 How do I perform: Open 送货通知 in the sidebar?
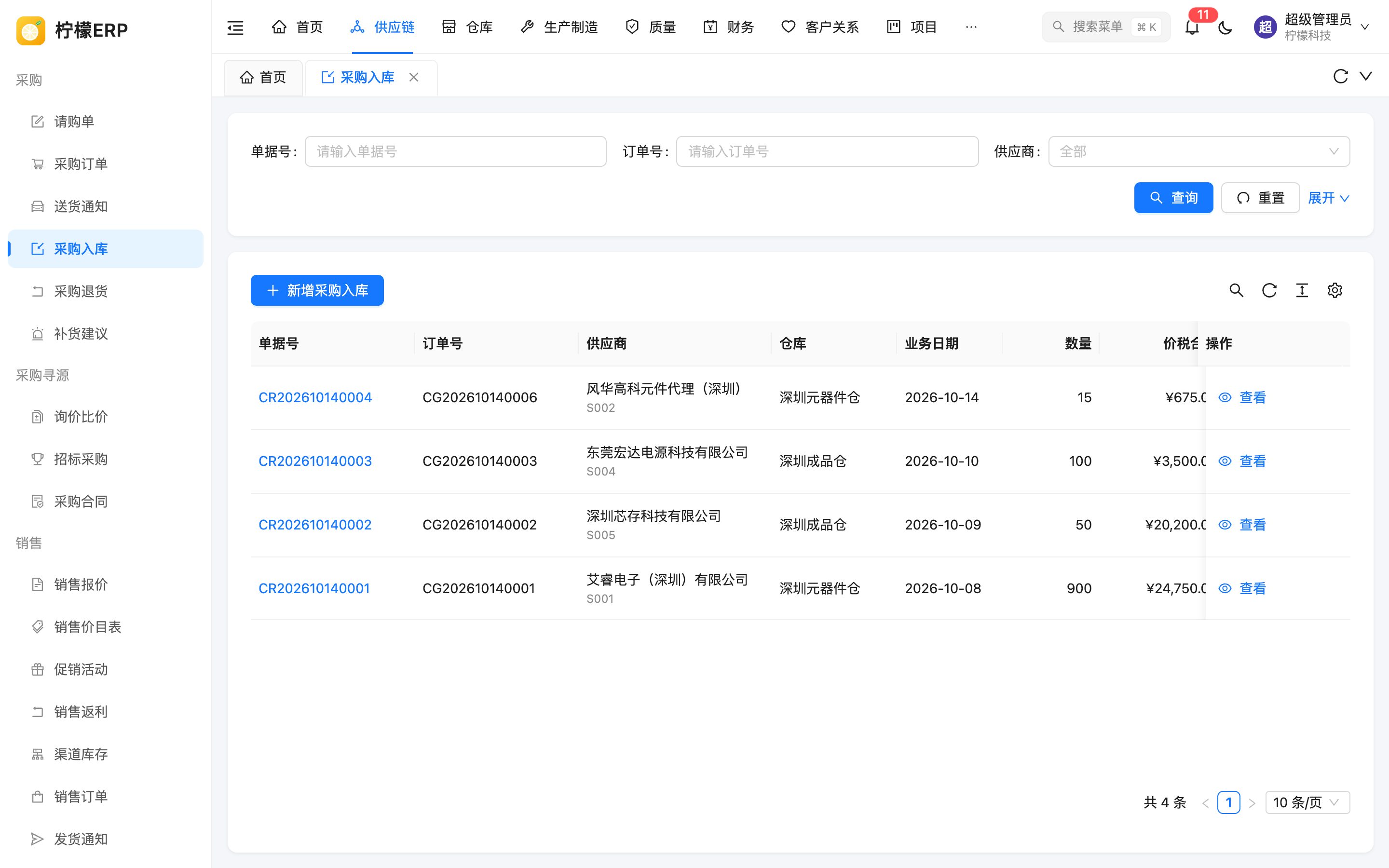coord(106,206)
